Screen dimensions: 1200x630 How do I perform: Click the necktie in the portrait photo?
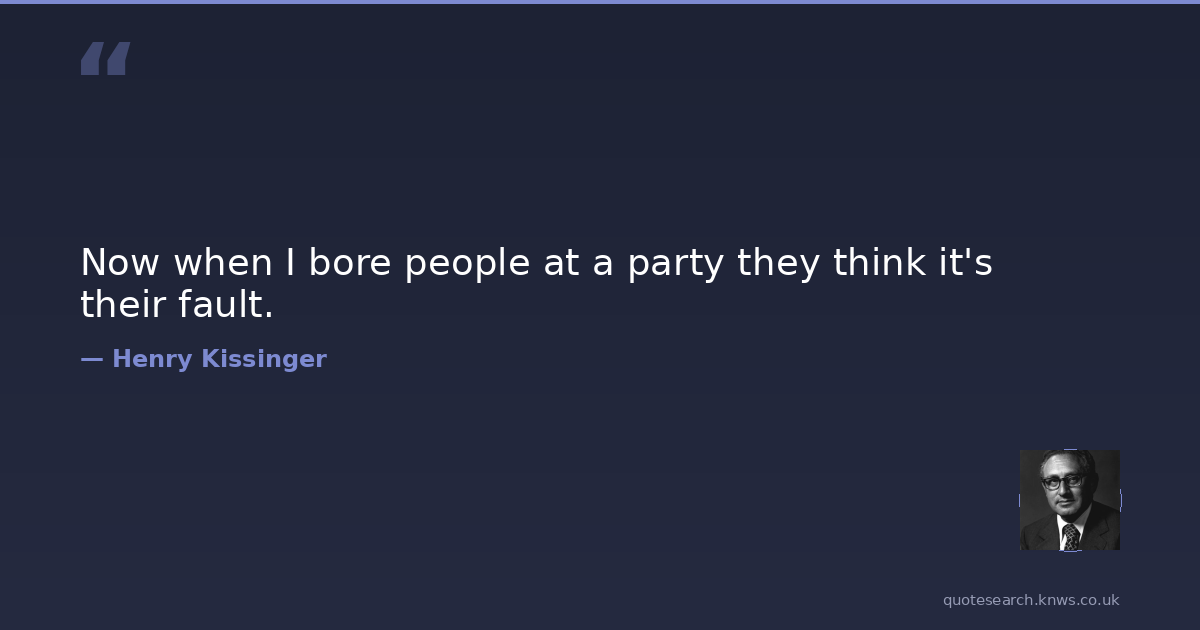1071,536
